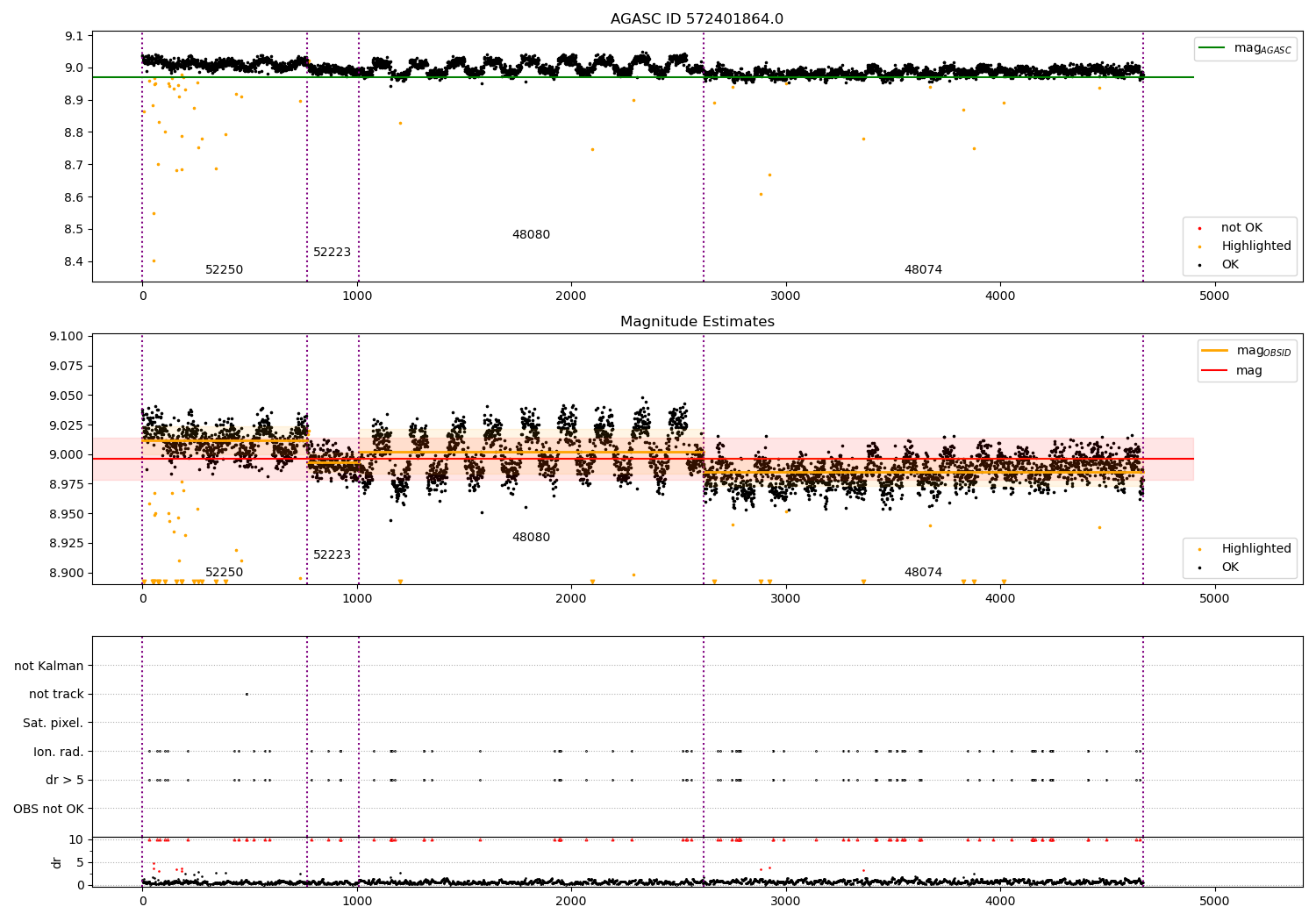Click obsid label 52223 in Magnitude Estimates plot

pyautogui.click(x=332, y=555)
